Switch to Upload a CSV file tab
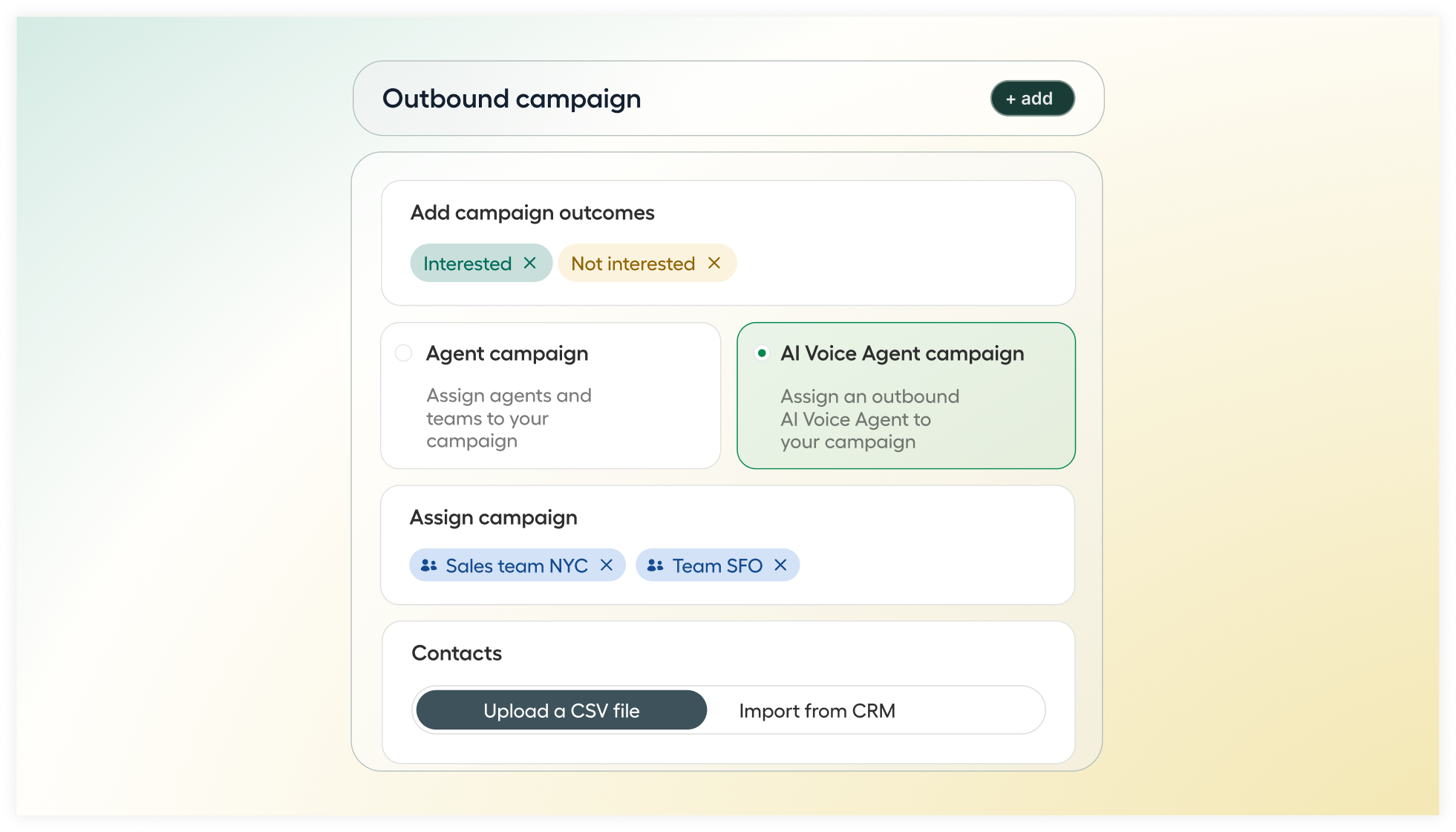Viewport: 1456px width, 832px height. [561, 710]
